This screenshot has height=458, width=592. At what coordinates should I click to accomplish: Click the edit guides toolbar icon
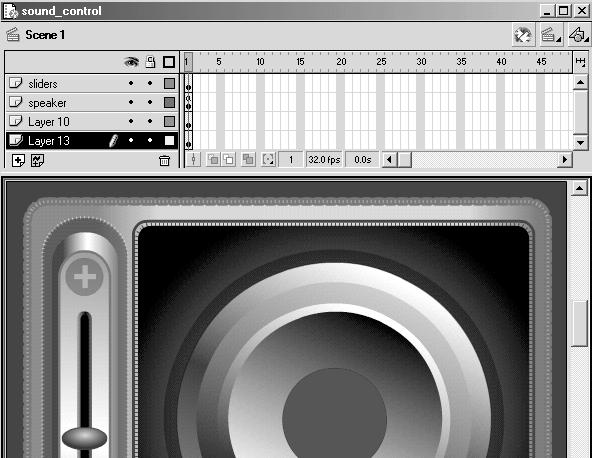[x=523, y=35]
